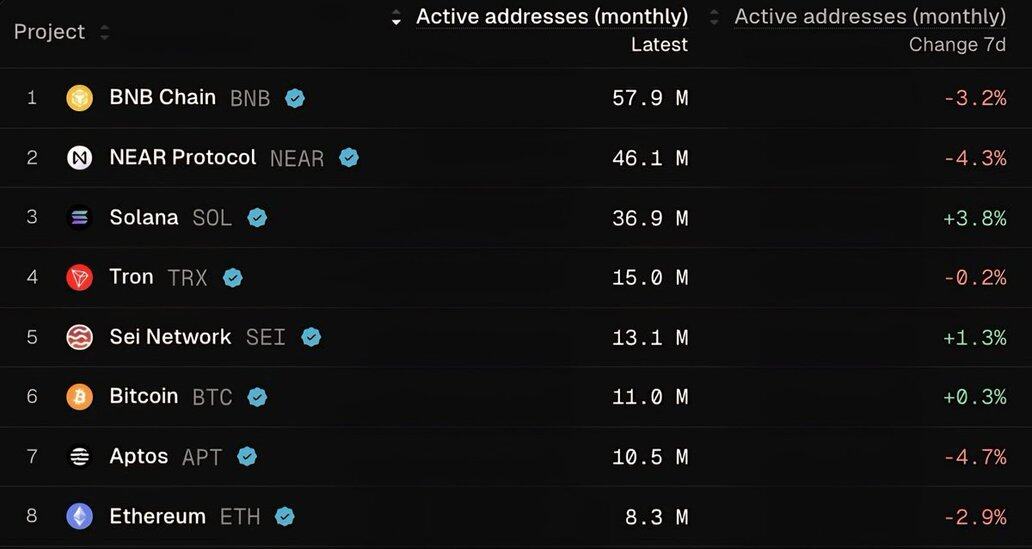Select the Active addresses Change 7d header
This screenshot has width=1032, height=549.
(870, 17)
